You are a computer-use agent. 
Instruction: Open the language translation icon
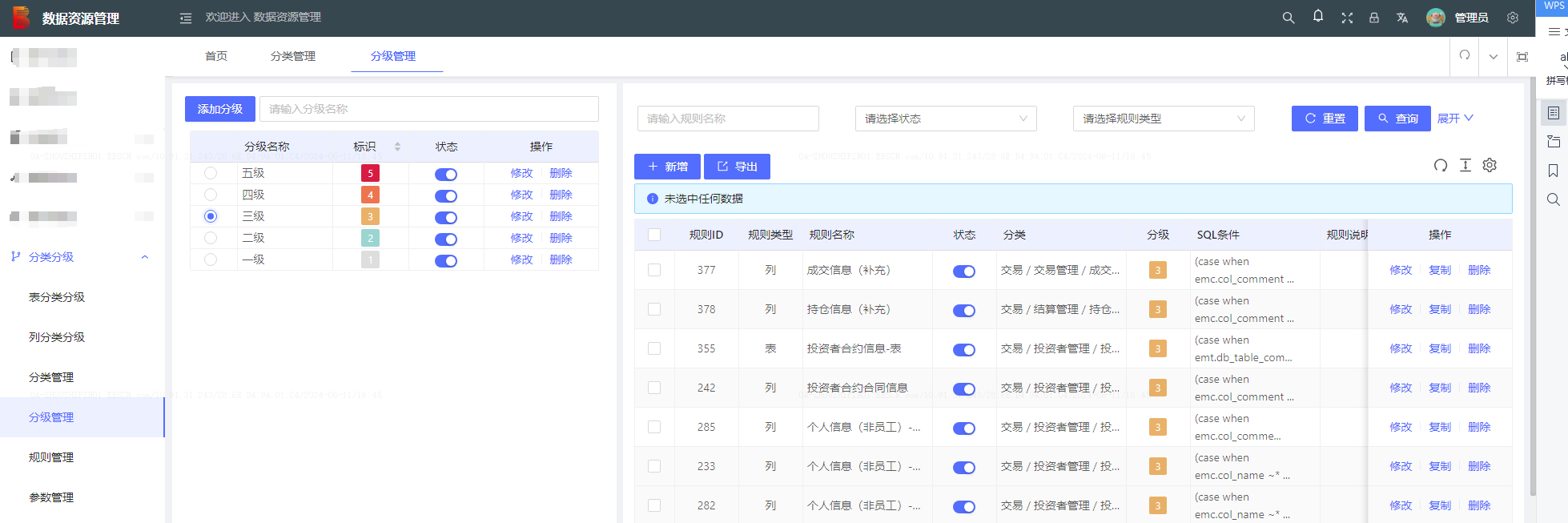[x=1402, y=18]
